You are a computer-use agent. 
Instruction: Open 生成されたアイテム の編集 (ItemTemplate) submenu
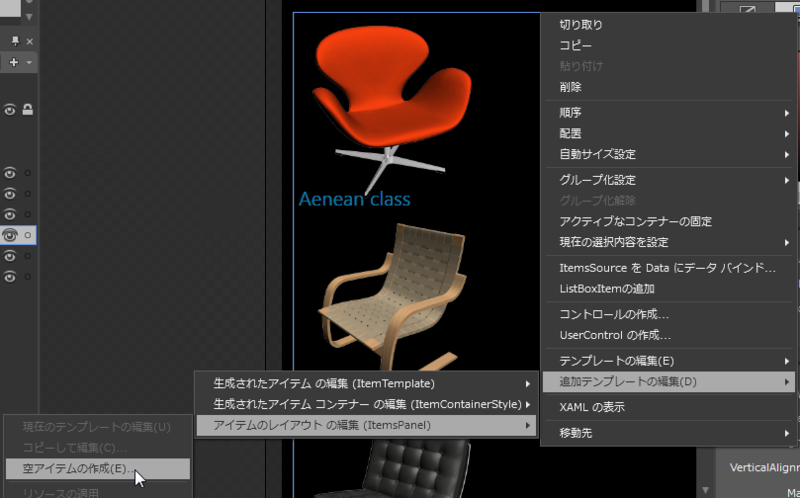point(366,384)
